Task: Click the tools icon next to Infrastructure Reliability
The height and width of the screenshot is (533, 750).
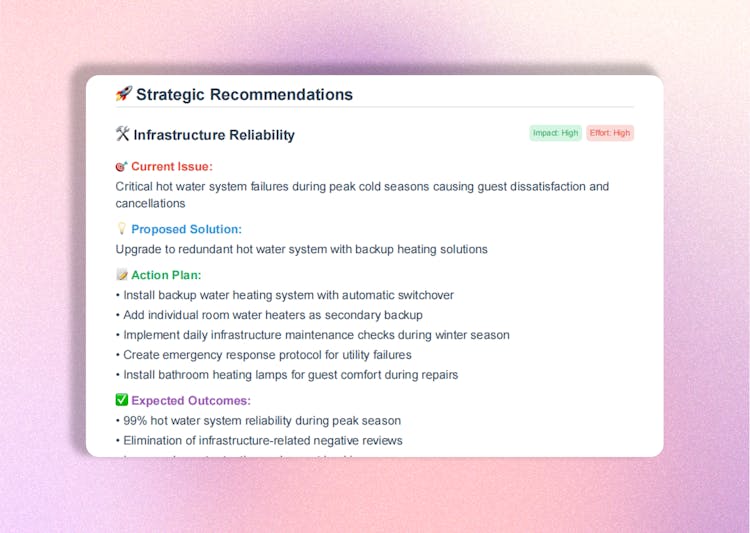Action: point(123,135)
